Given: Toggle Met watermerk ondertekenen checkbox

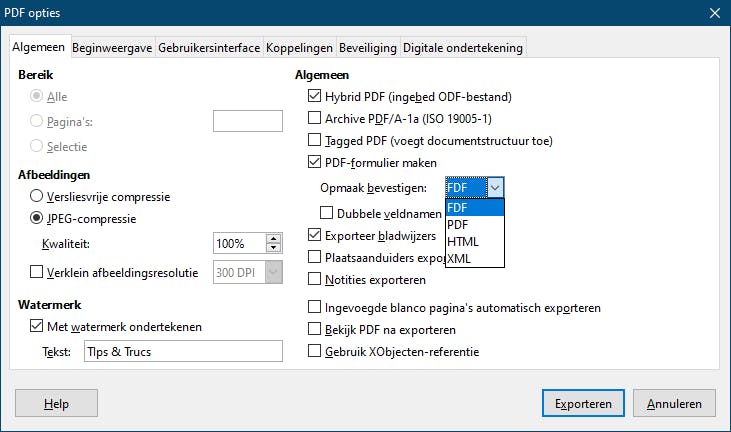Looking at the screenshot, I should point(38,326).
